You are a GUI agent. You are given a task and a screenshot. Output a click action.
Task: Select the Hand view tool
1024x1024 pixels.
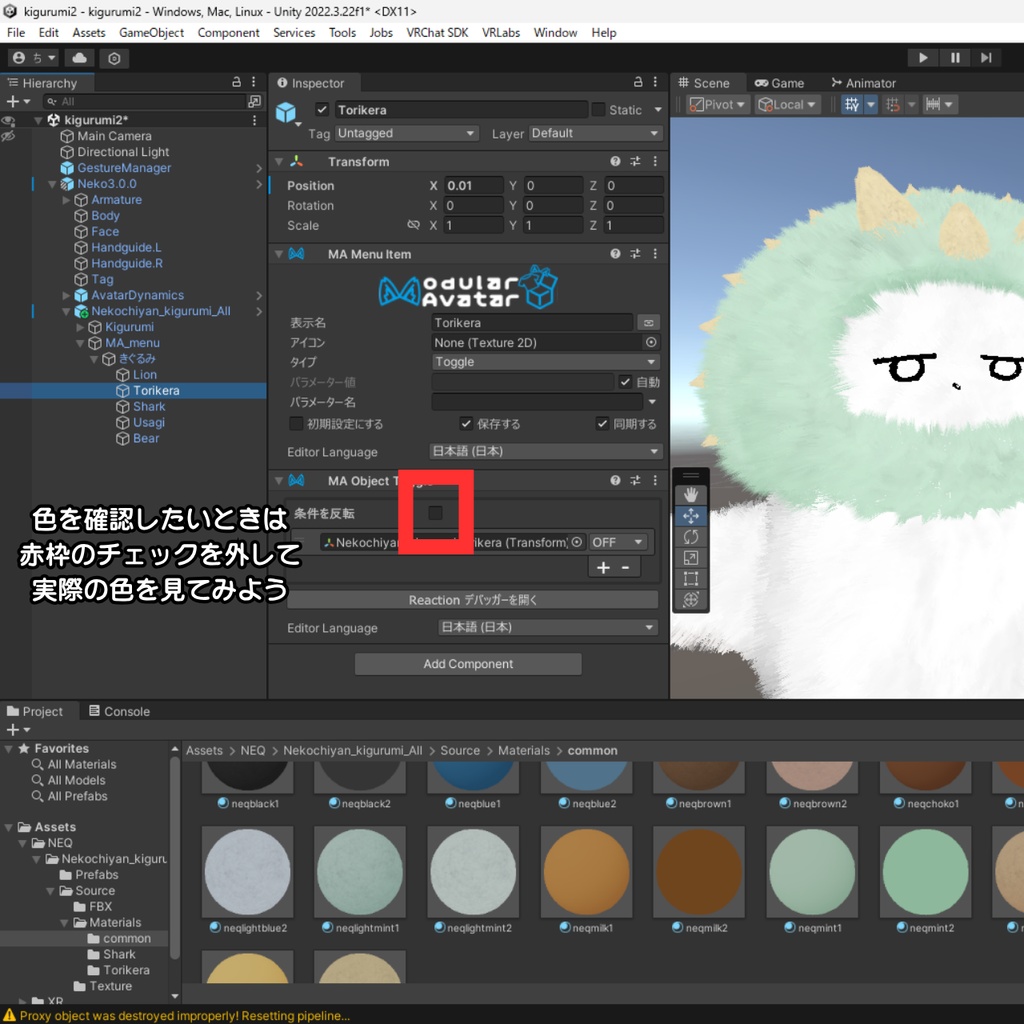click(691, 494)
